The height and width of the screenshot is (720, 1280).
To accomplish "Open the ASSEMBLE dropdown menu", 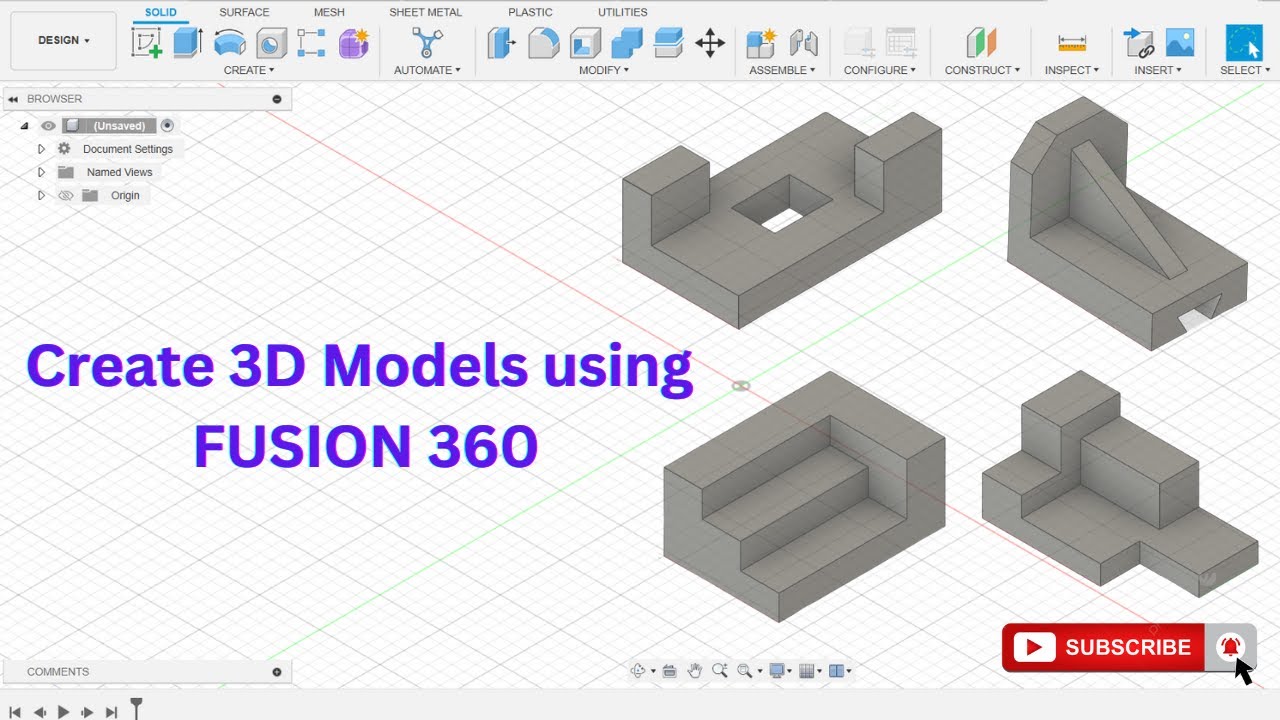I will tap(782, 70).
